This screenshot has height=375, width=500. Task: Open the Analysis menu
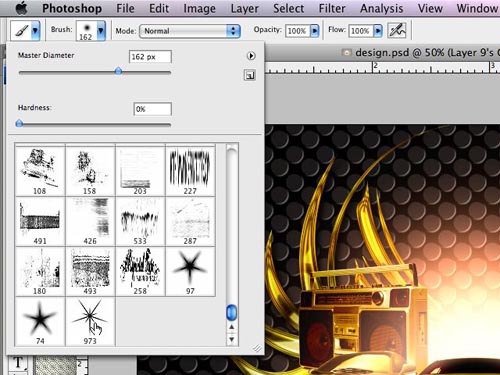coord(381,8)
